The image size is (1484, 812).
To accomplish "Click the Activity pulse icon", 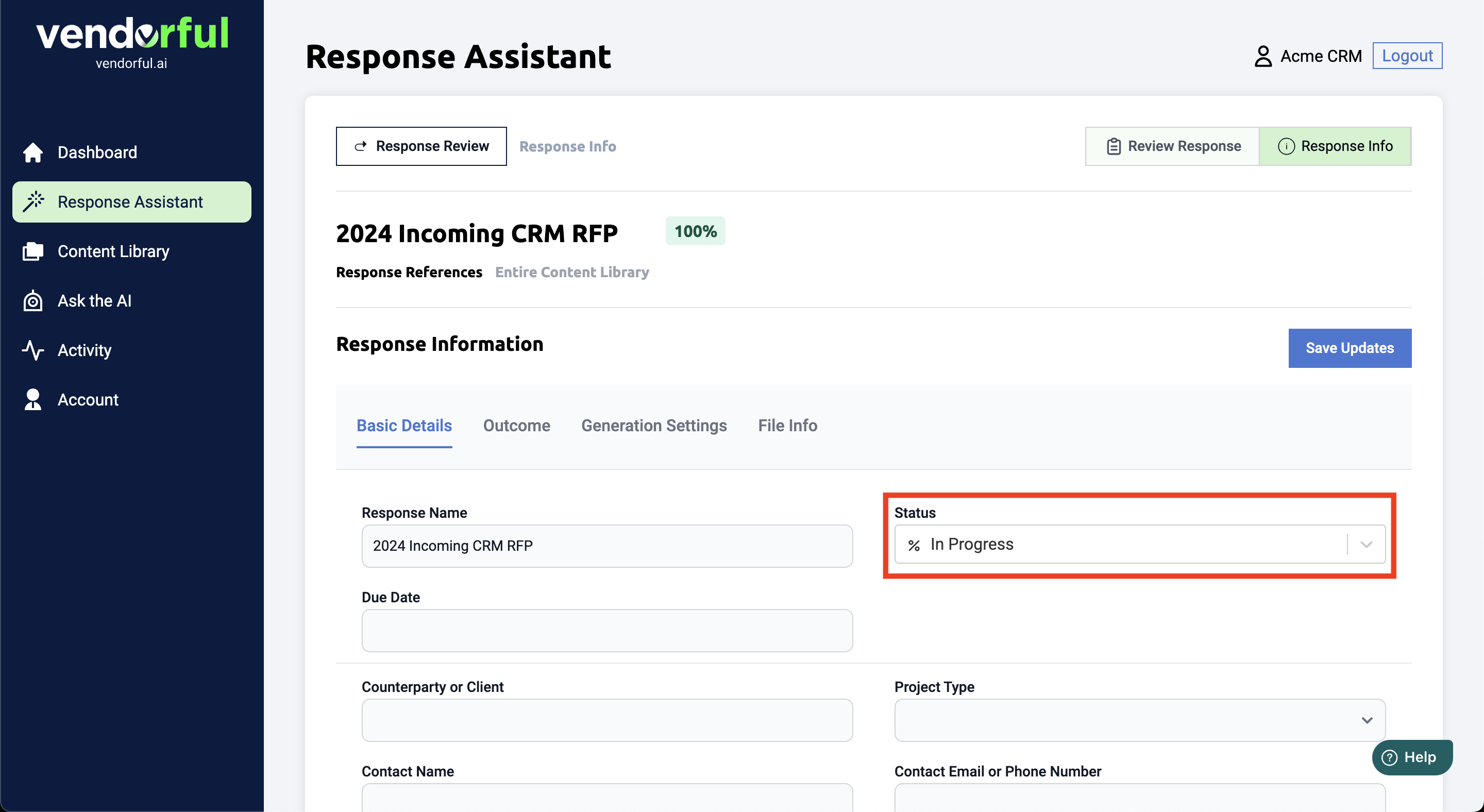I will coord(33,350).
